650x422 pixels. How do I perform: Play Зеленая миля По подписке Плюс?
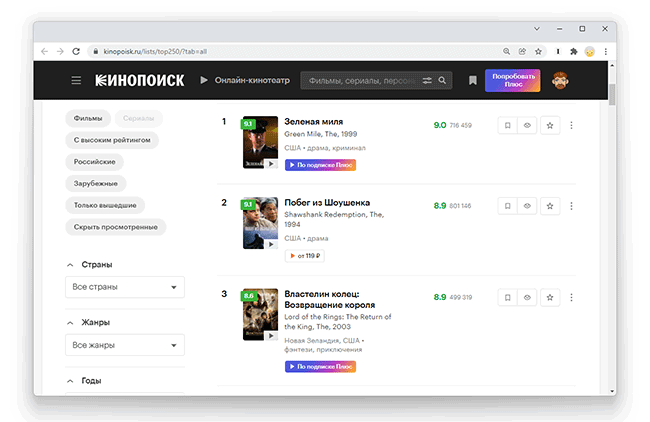pos(320,165)
